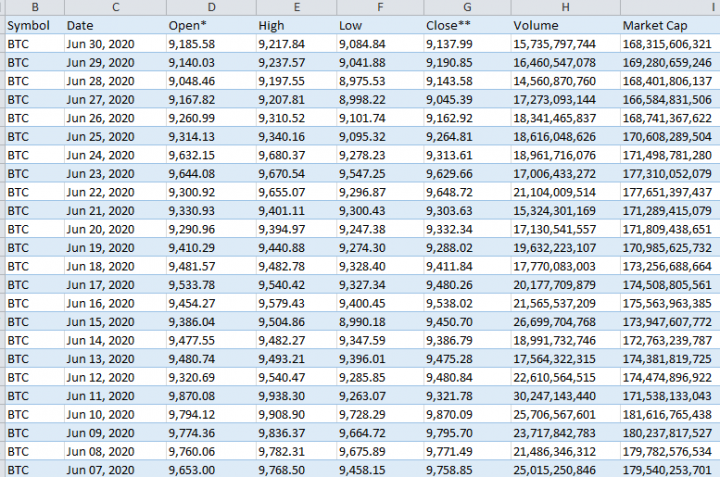Screen dimensions: 720x477
Task: Select the date cell Jun 29, 2020
Action: coord(115,62)
